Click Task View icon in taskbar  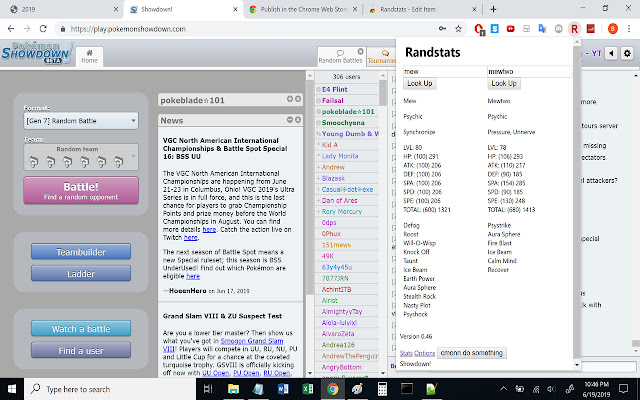tap(208, 389)
